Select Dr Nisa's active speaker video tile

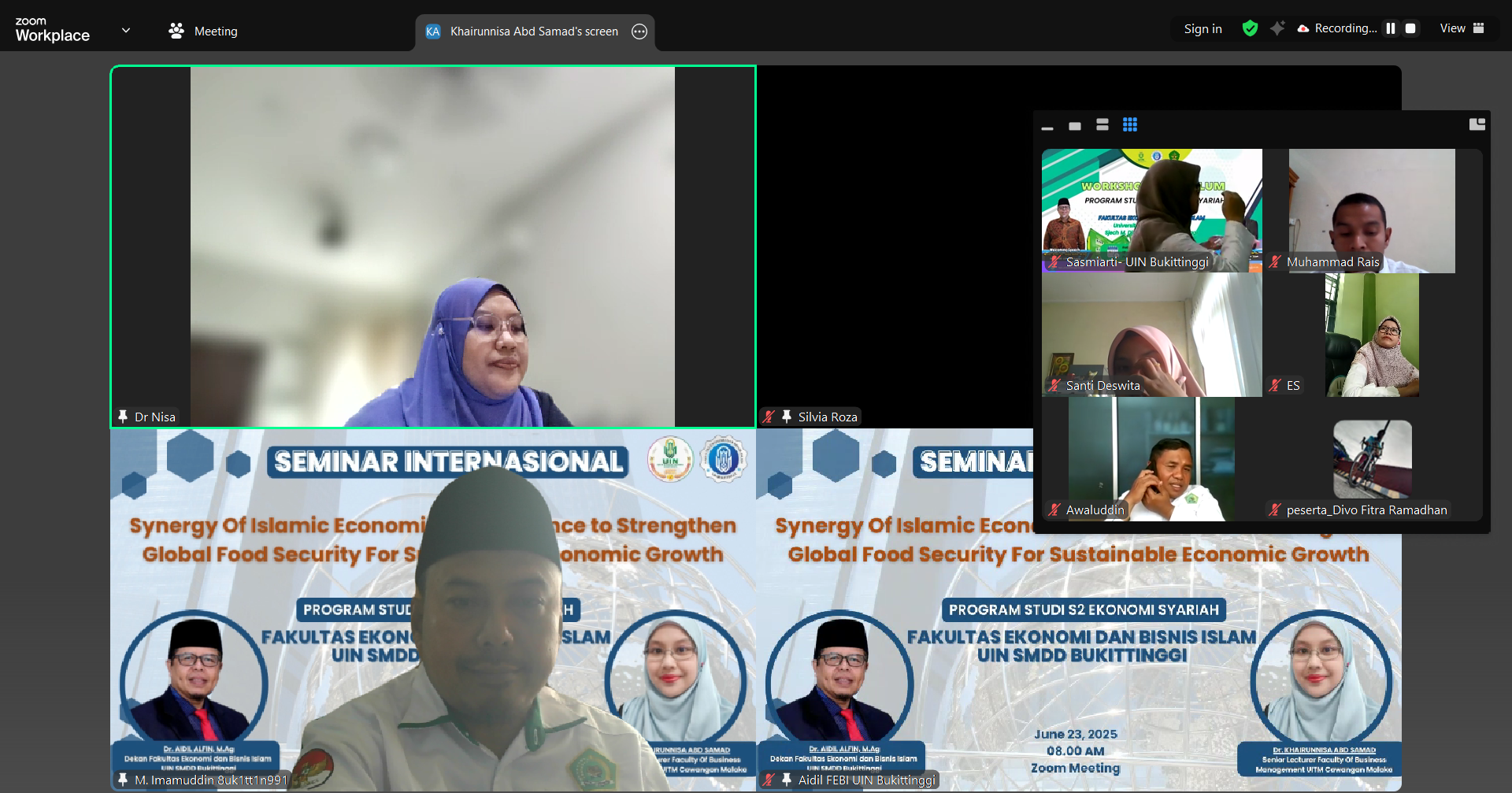433,246
